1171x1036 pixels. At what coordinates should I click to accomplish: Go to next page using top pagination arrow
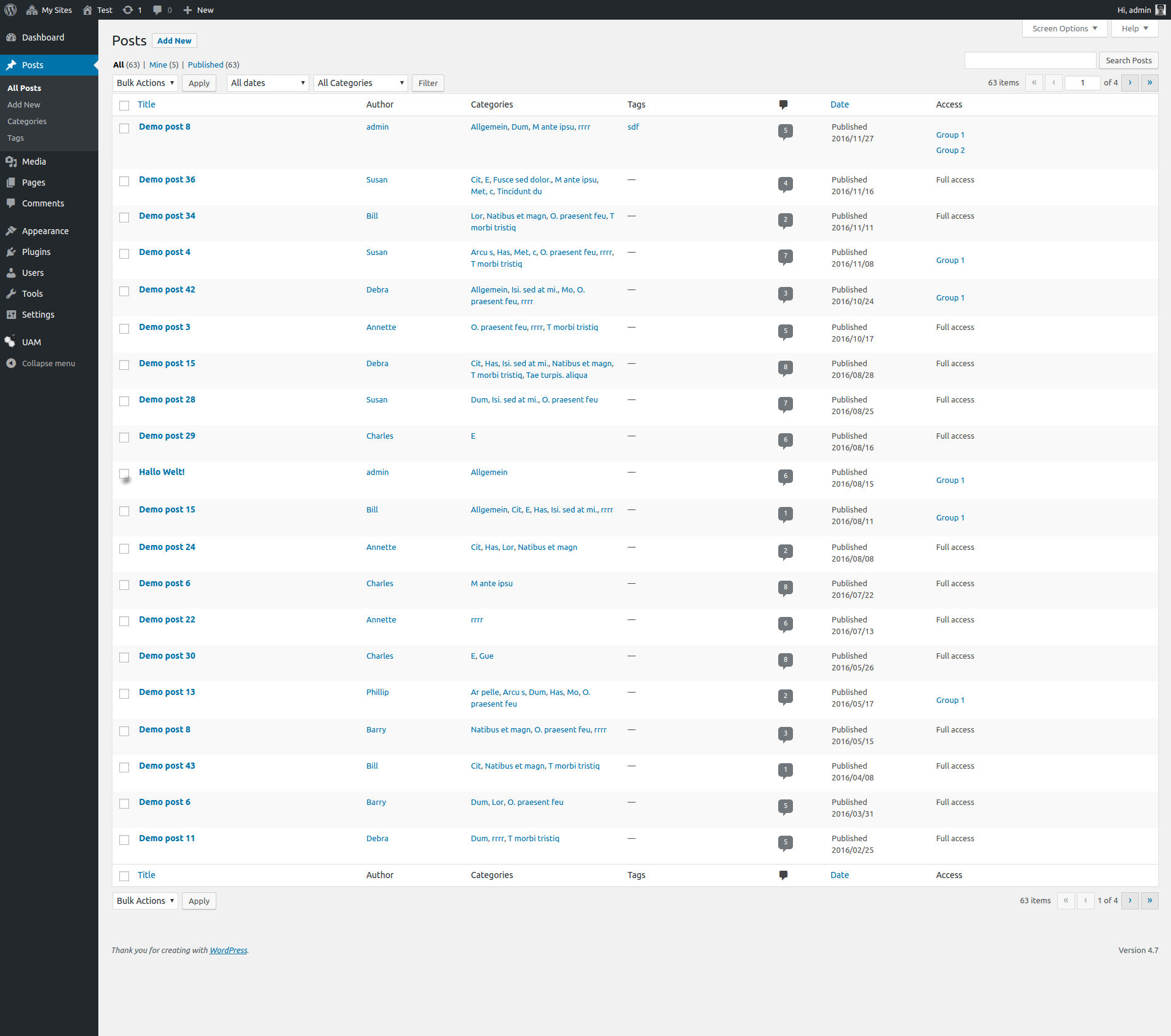point(1129,82)
